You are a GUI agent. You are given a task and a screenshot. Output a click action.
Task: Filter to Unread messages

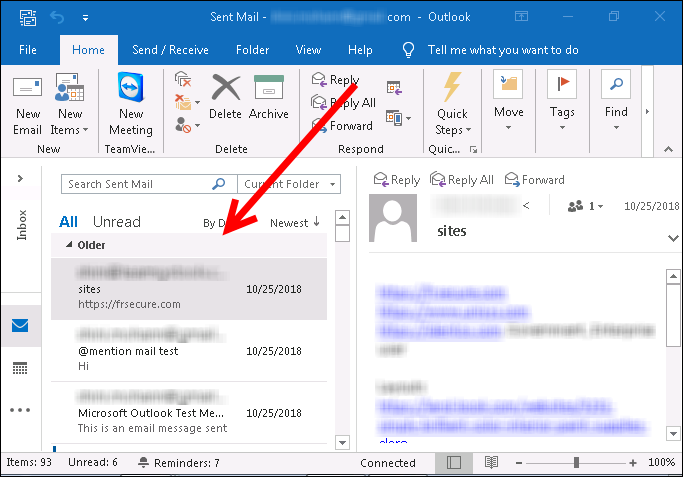point(117,222)
